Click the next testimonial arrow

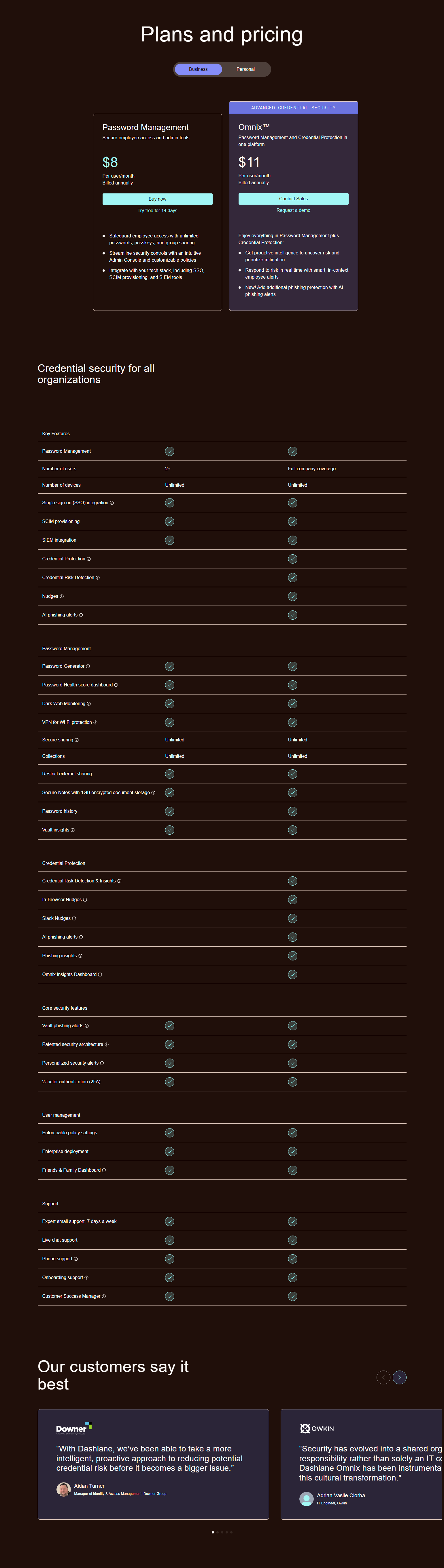[x=400, y=1377]
